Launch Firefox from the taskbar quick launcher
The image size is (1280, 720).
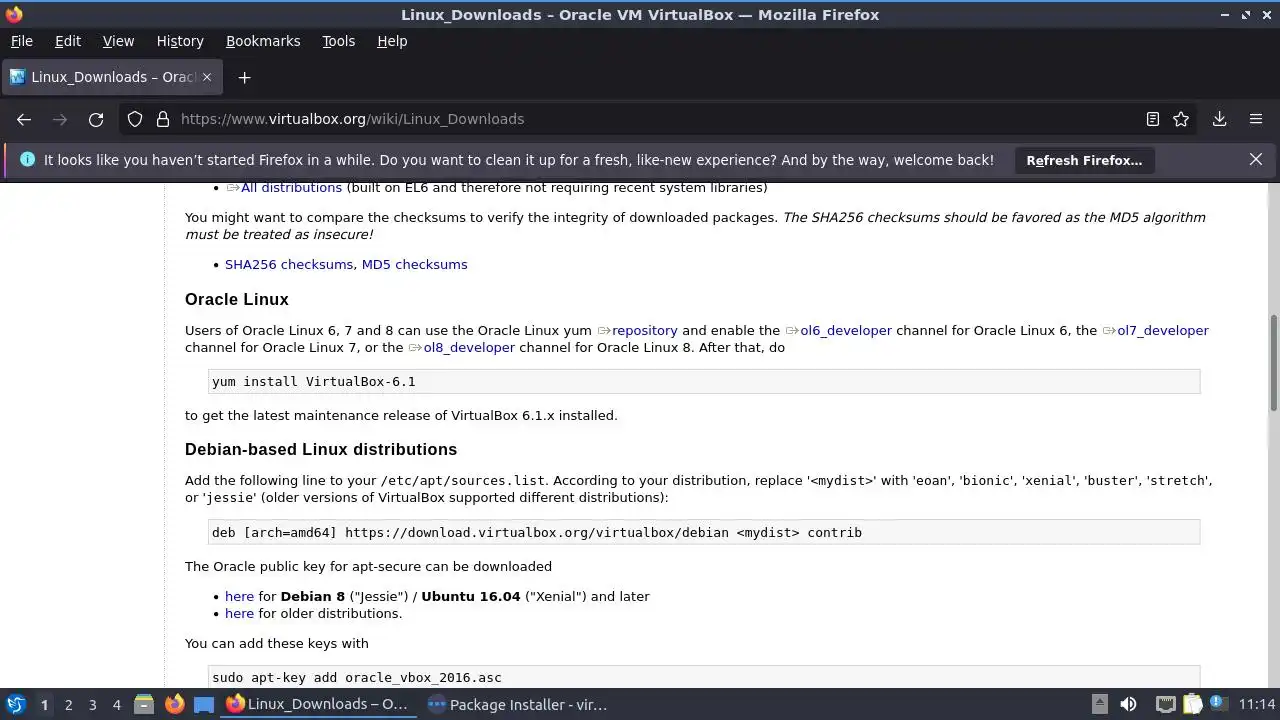(174, 704)
